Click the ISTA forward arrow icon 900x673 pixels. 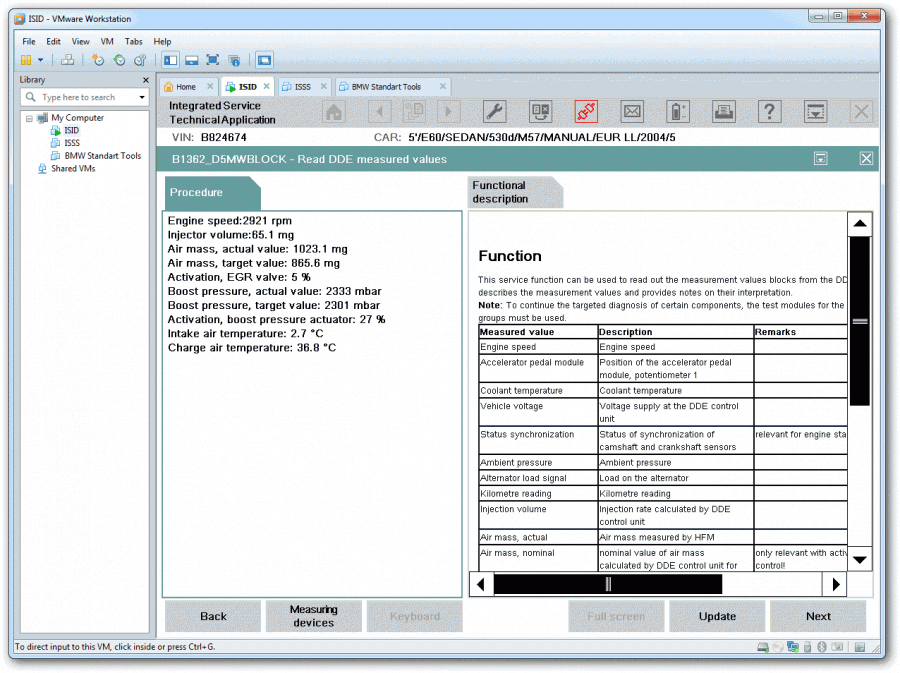449,111
